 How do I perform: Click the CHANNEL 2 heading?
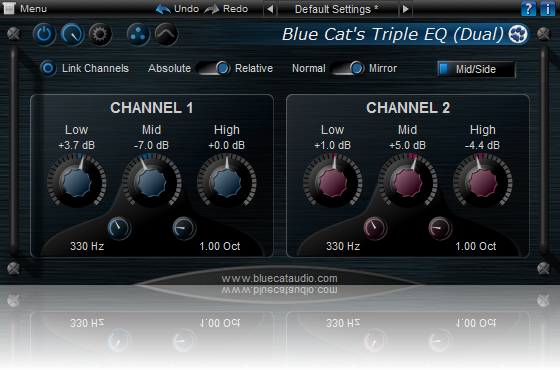(408, 108)
